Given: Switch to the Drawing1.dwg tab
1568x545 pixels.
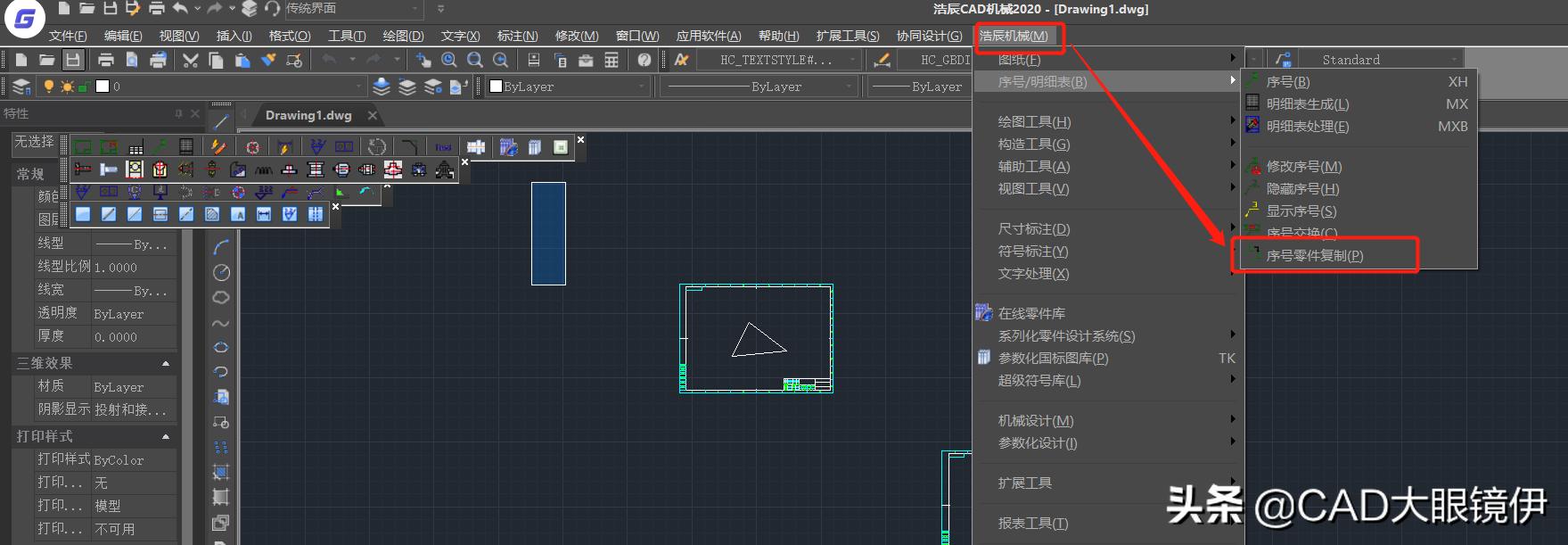Looking at the screenshot, I should pyautogui.click(x=308, y=115).
